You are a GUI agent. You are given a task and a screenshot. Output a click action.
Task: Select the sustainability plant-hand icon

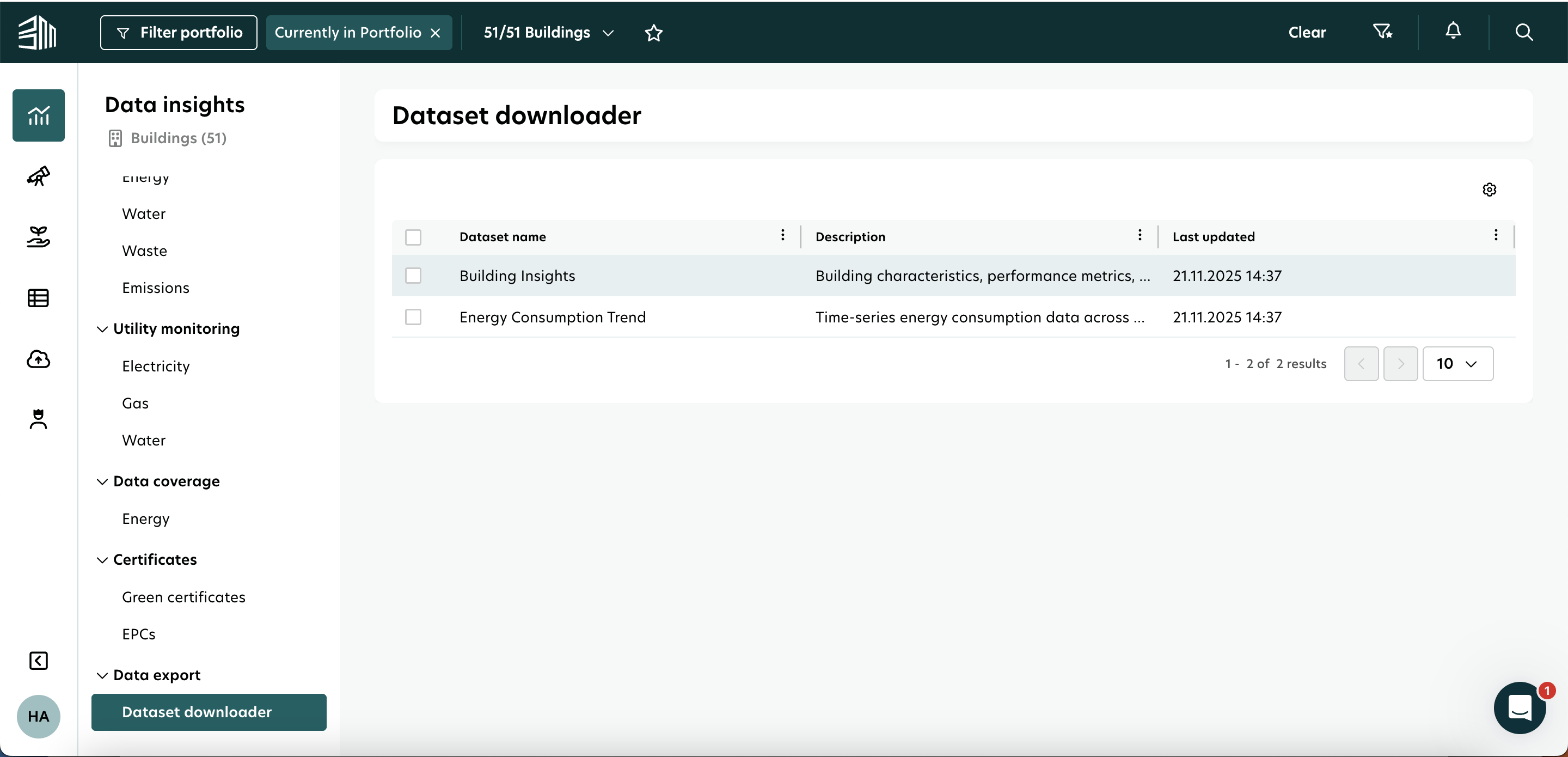38,237
